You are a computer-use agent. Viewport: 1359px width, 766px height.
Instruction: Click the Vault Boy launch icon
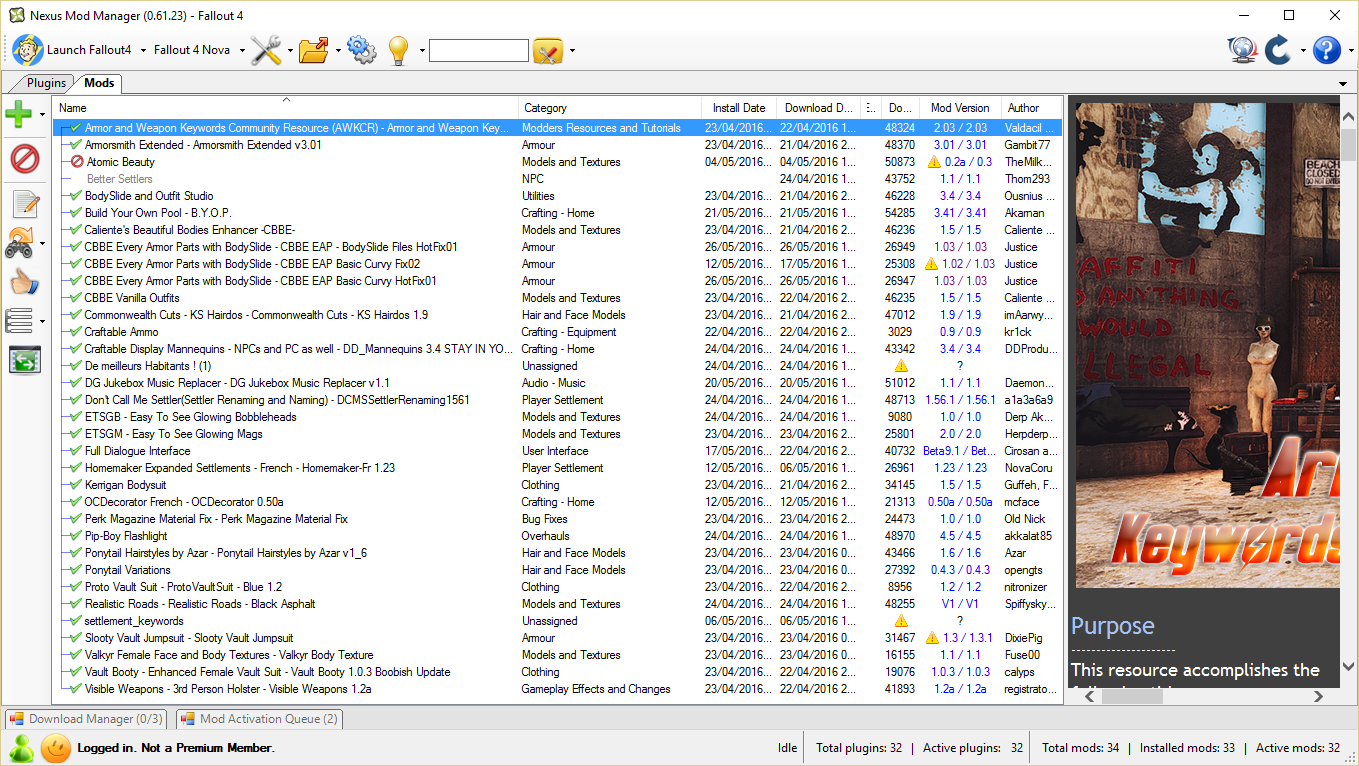(x=28, y=50)
